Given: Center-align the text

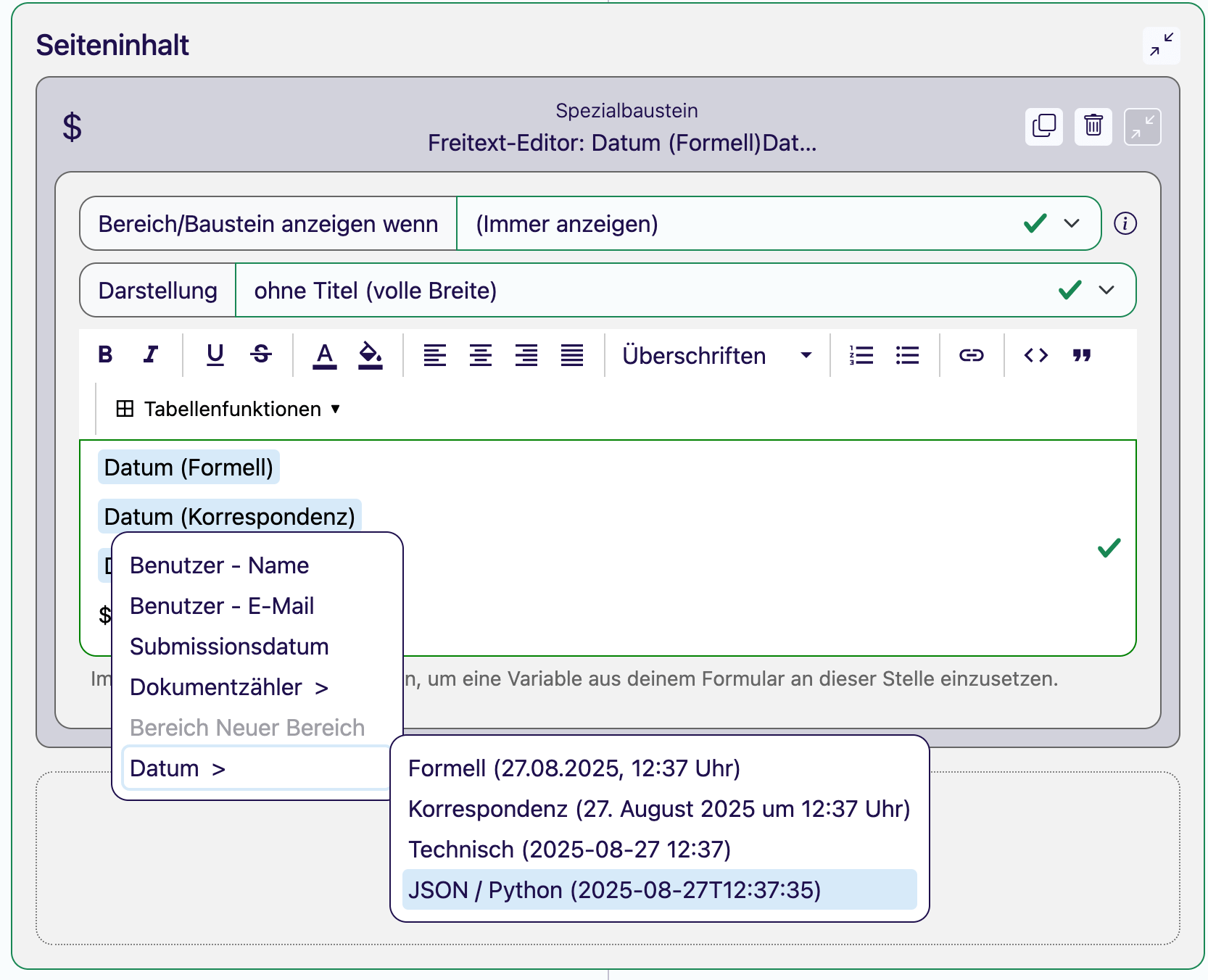Looking at the screenshot, I should click(x=481, y=355).
